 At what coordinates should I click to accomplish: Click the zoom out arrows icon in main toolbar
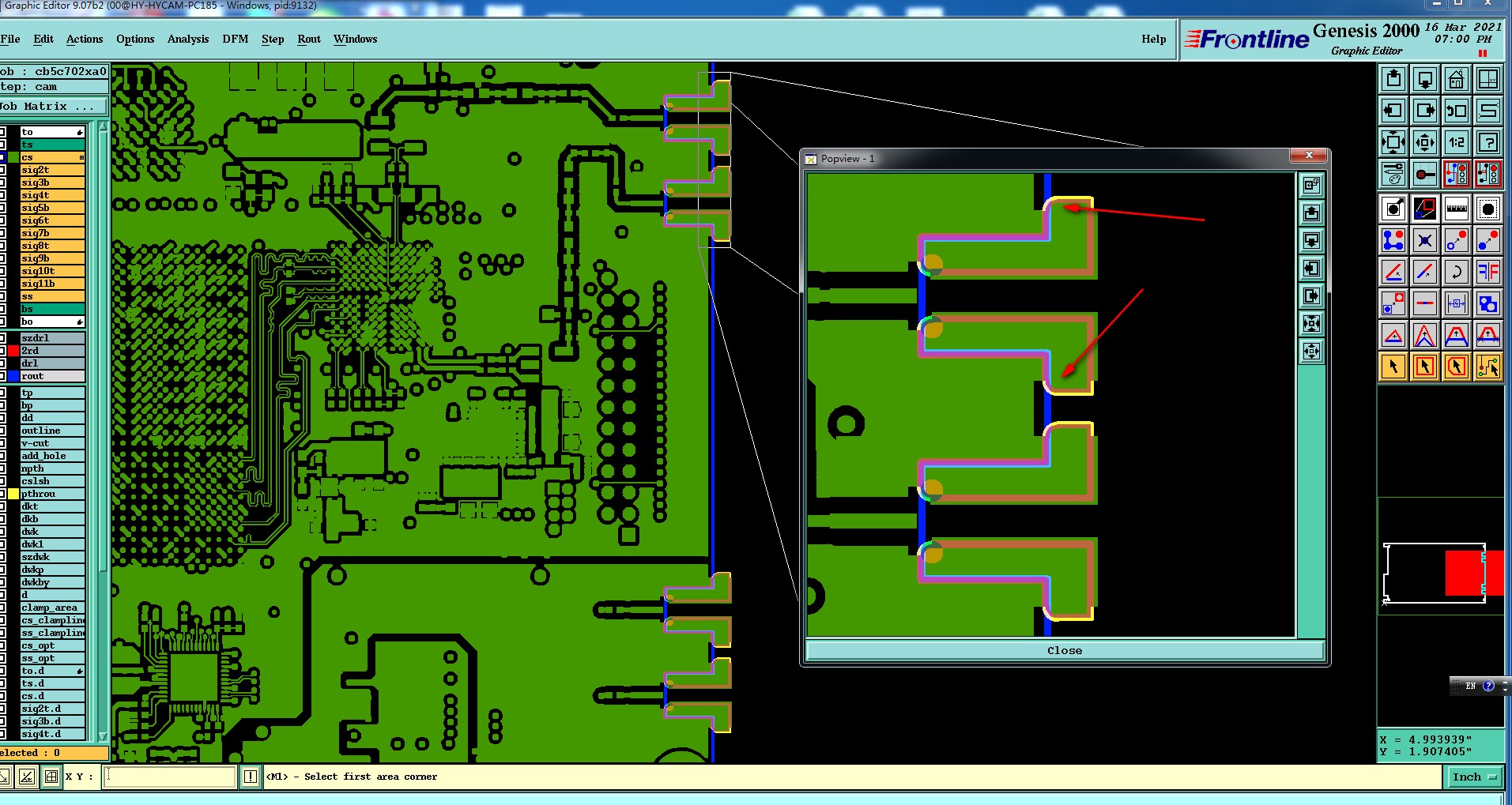[x=1425, y=142]
